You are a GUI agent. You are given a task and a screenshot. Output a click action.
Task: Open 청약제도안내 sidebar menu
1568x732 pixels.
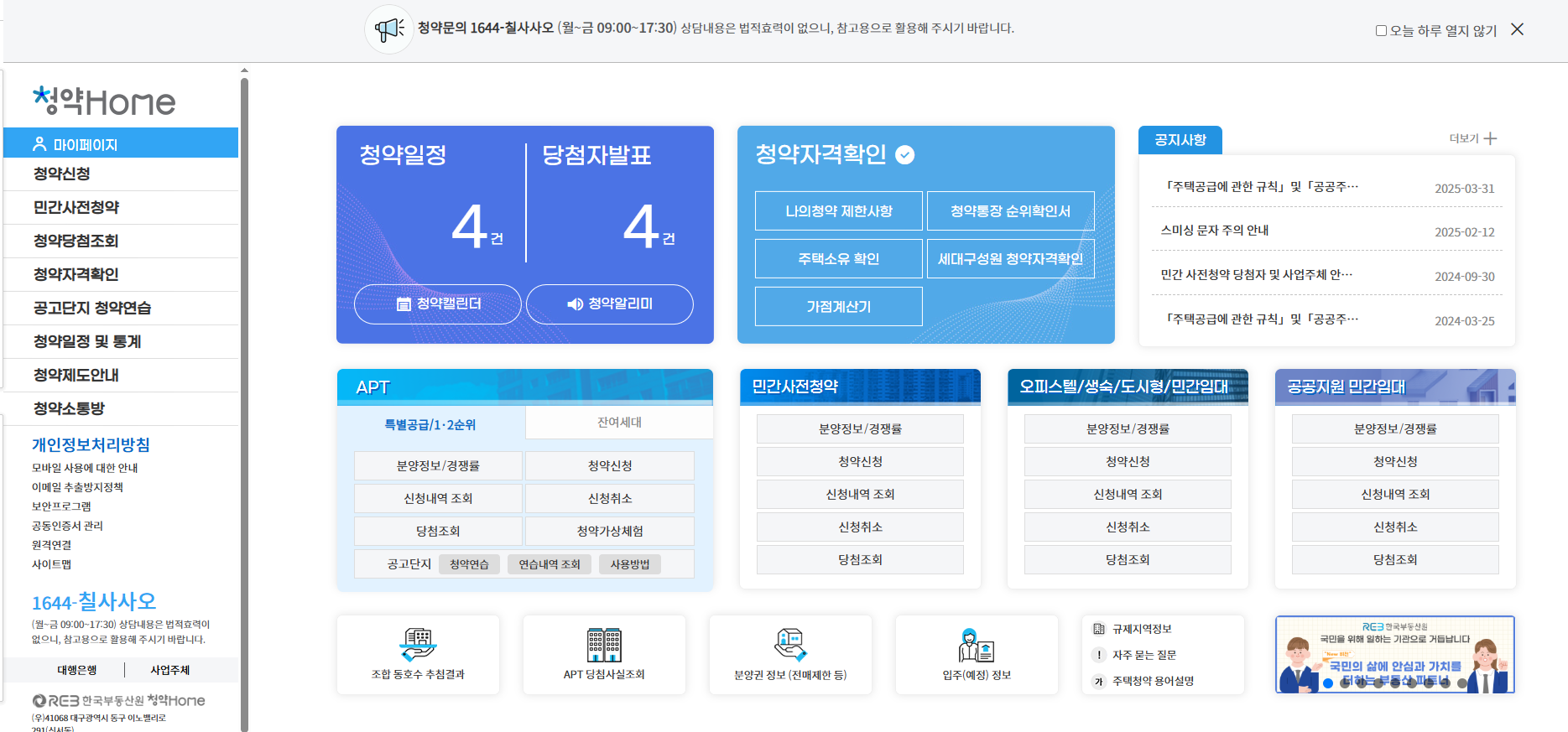click(x=121, y=376)
